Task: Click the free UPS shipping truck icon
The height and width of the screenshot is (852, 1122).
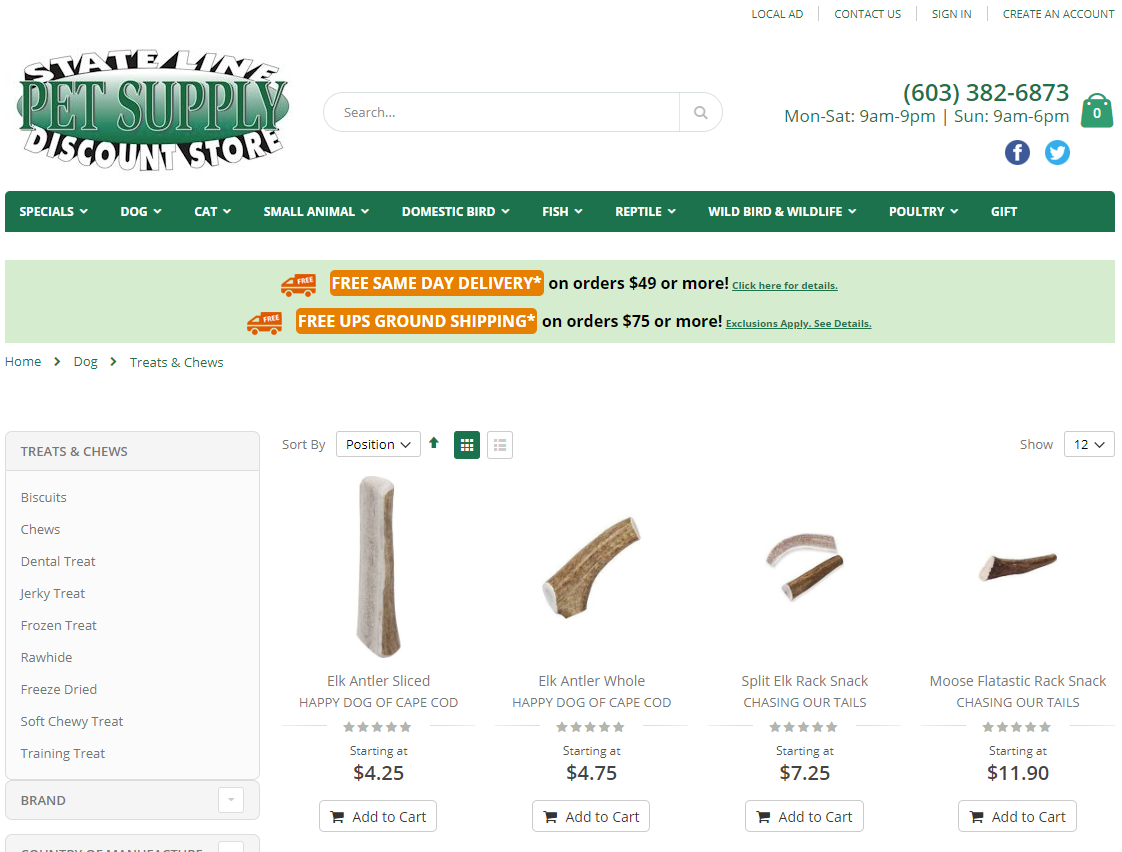Action: click(265, 322)
